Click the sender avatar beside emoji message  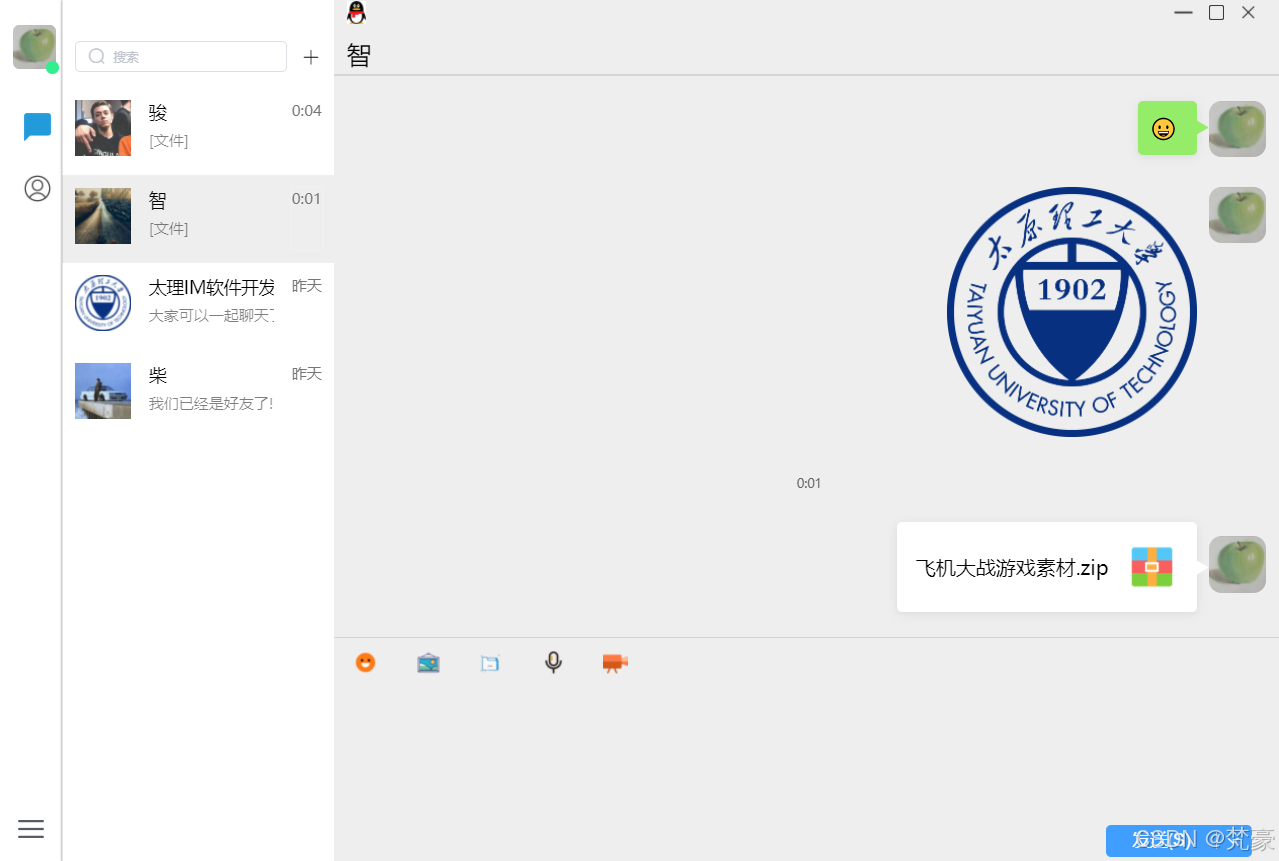click(x=1237, y=129)
